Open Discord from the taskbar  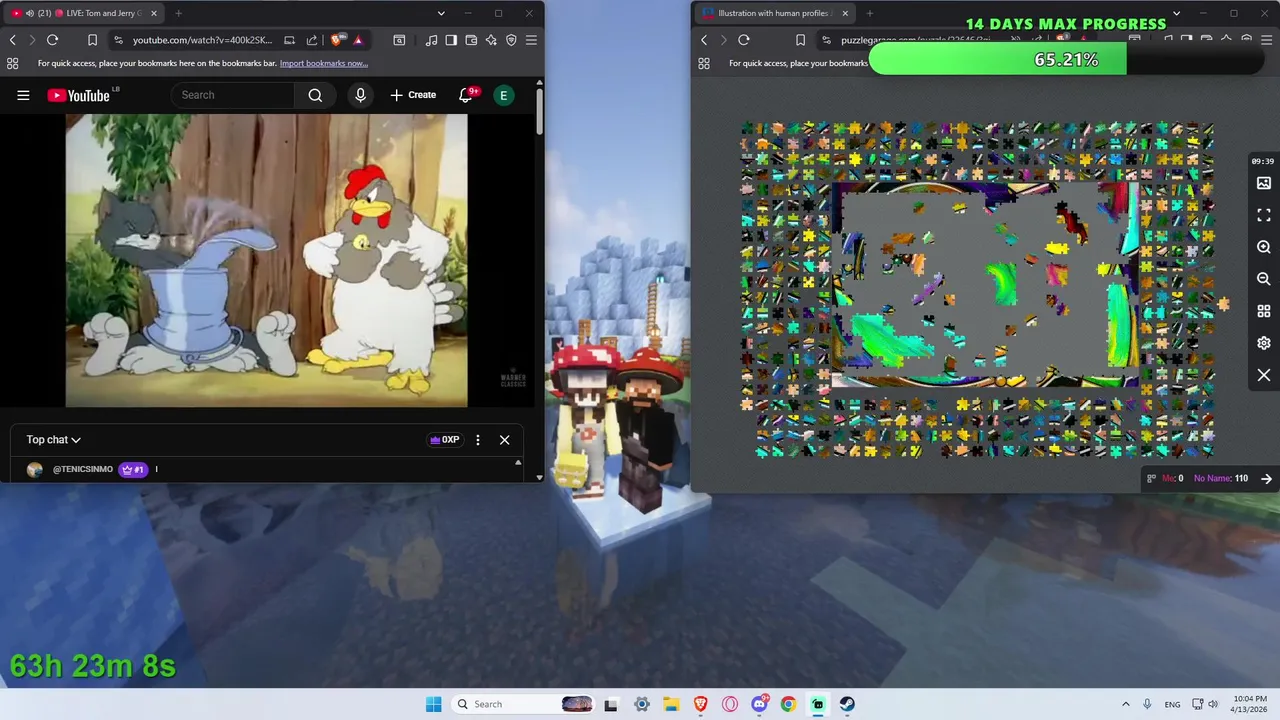[x=759, y=704]
